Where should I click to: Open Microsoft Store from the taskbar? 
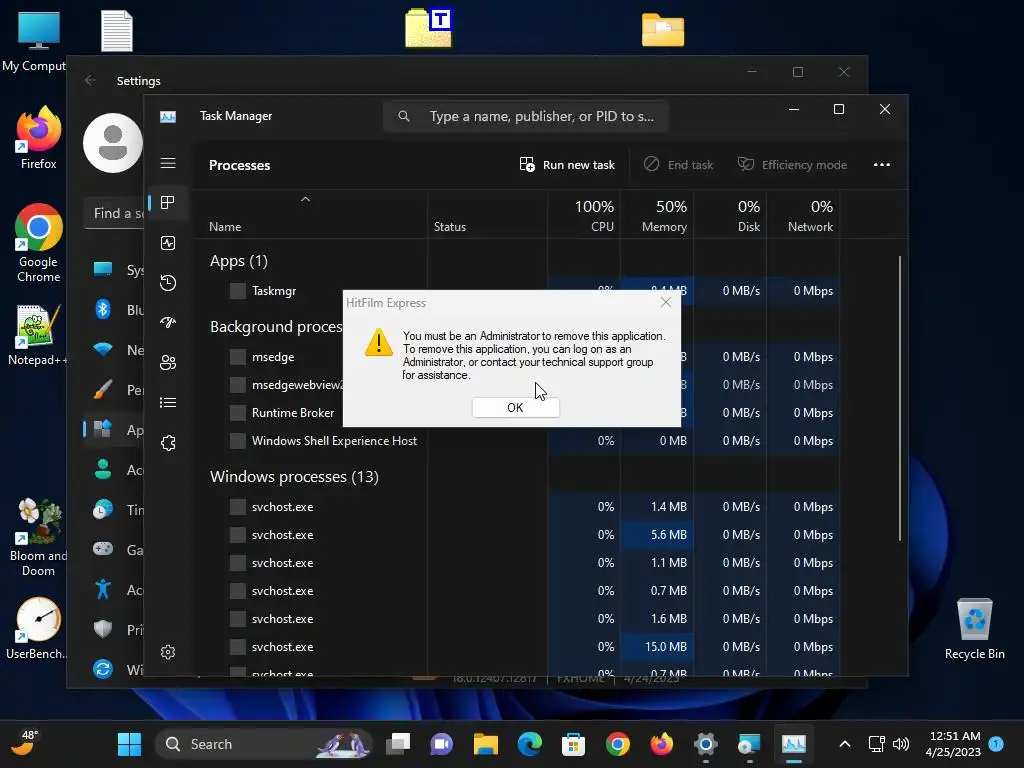(573, 744)
